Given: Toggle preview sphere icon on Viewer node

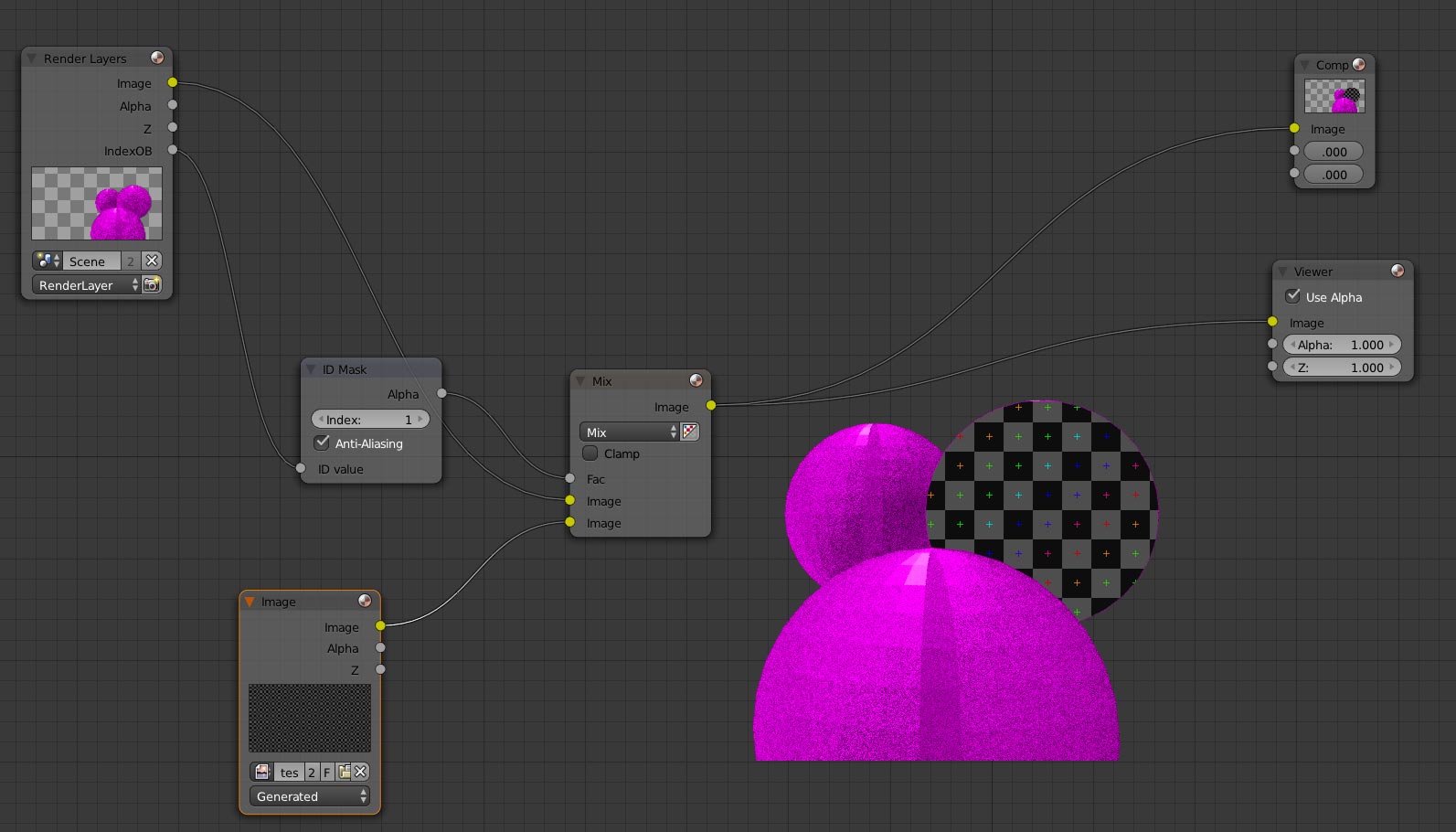Looking at the screenshot, I should pos(1398,271).
